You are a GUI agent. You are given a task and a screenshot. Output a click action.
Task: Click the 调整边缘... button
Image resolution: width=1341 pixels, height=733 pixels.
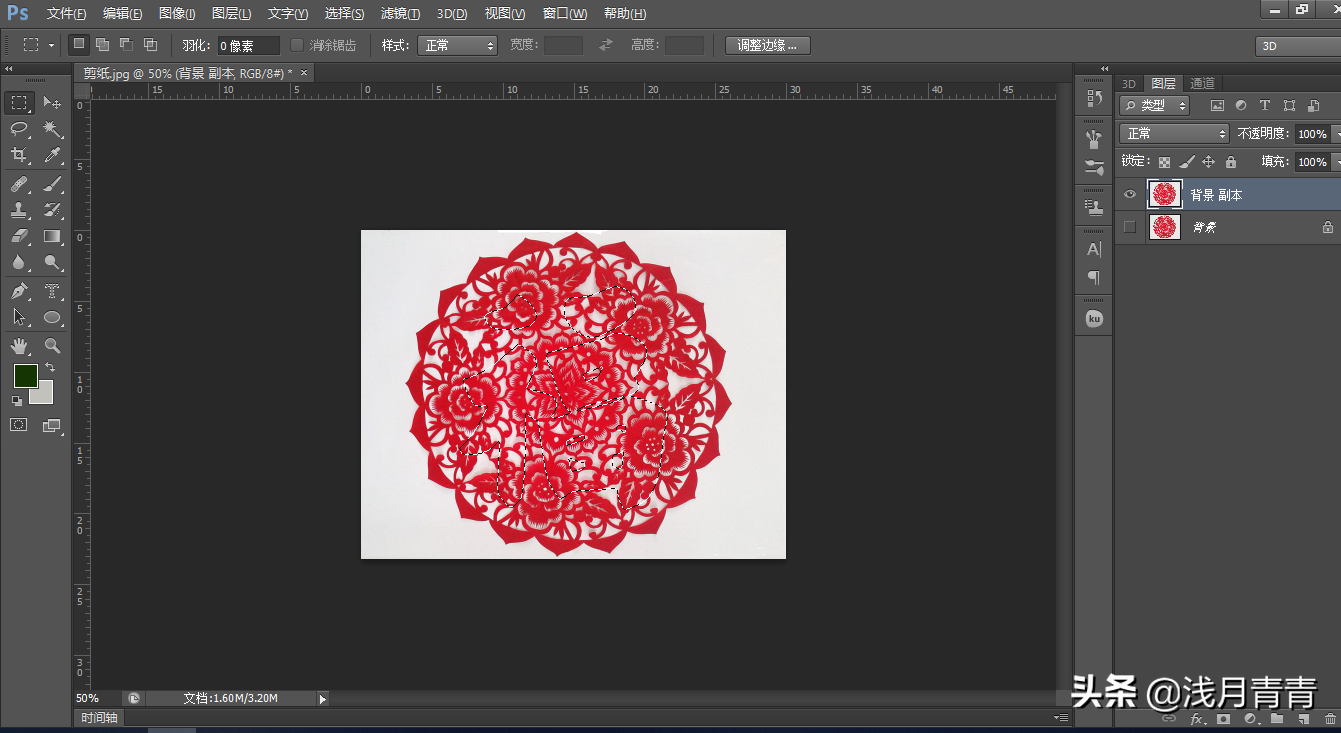767,45
